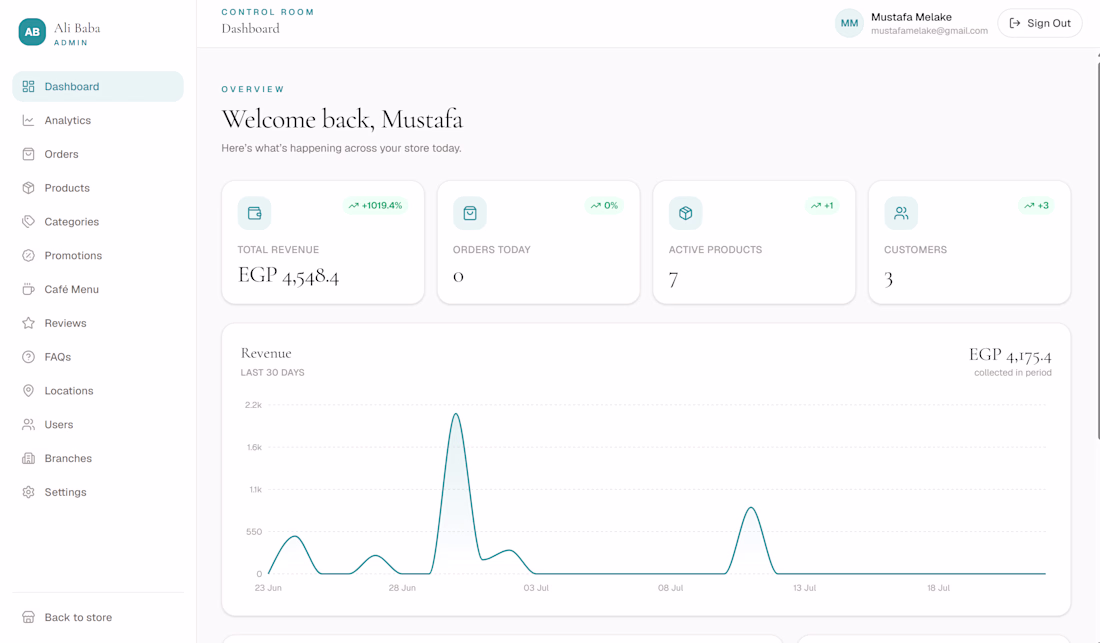The width and height of the screenshot is (1100, 643).
Task: Click the wallet icon on Total Revenue card
Action: click(254, 213)
